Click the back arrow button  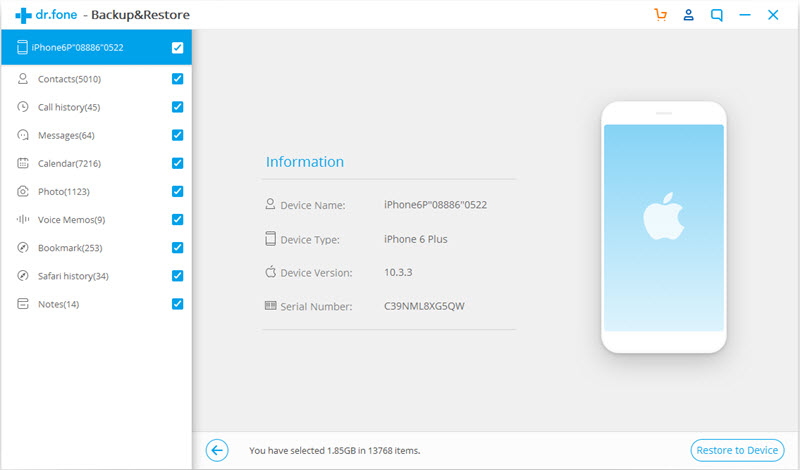(217, 450)
